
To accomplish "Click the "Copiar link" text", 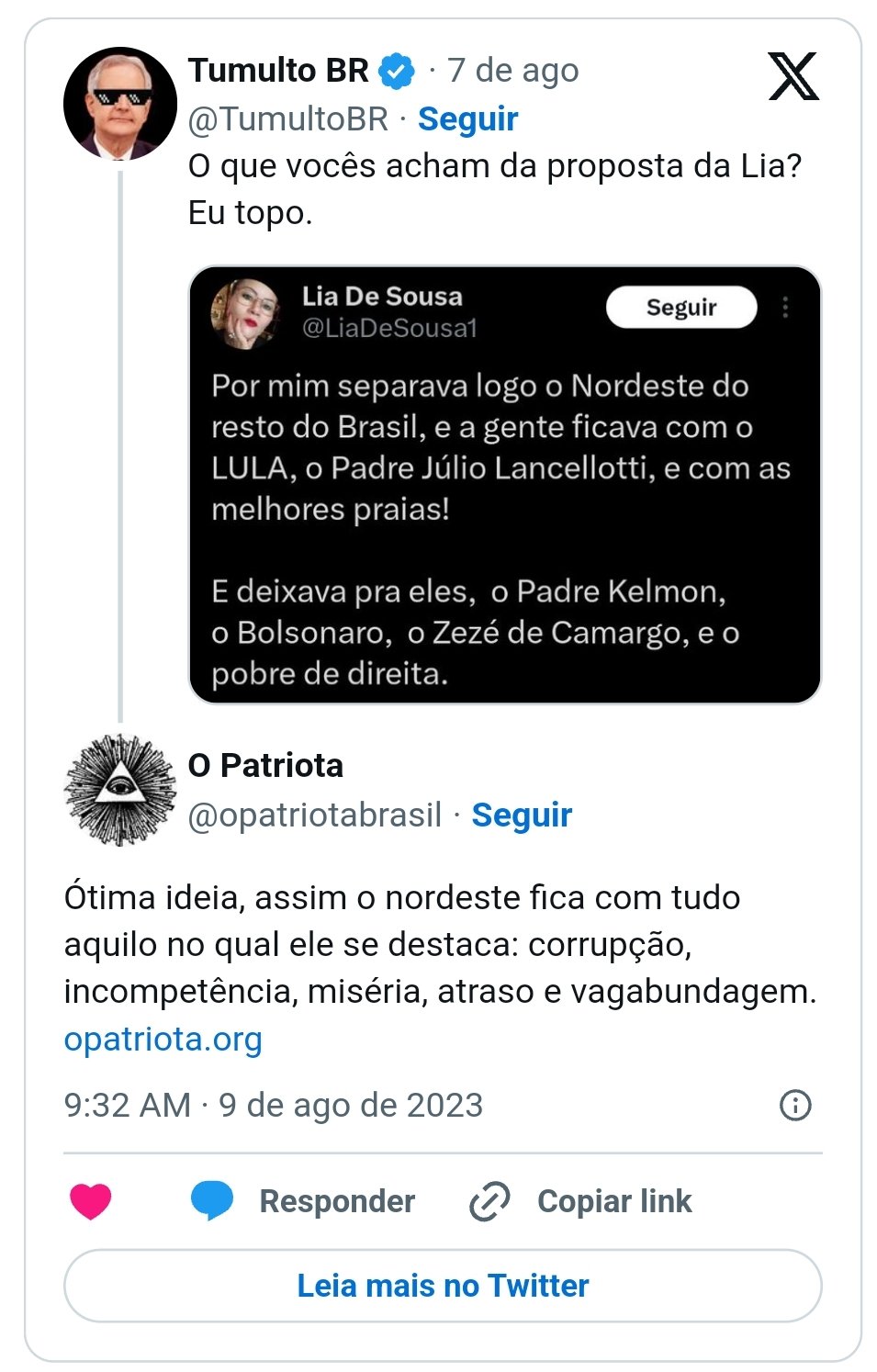I will (x=614, y=1201).
